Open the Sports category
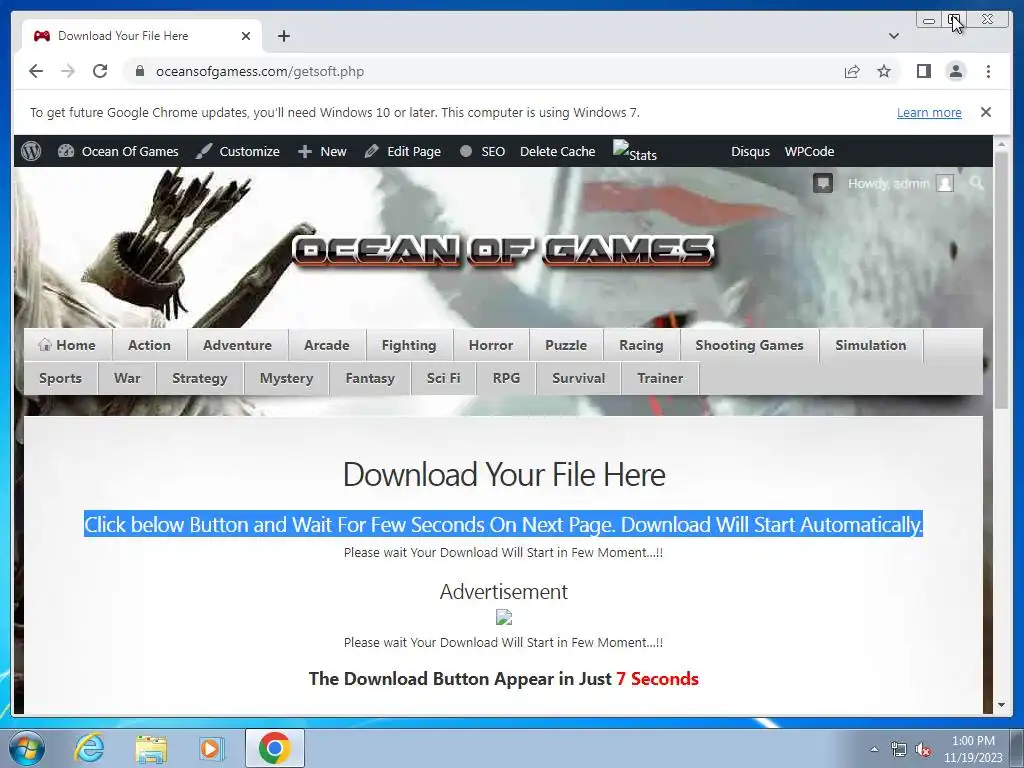Viewport: 1024px width, 768px height. pyautogui.click(x=60, y=378)
